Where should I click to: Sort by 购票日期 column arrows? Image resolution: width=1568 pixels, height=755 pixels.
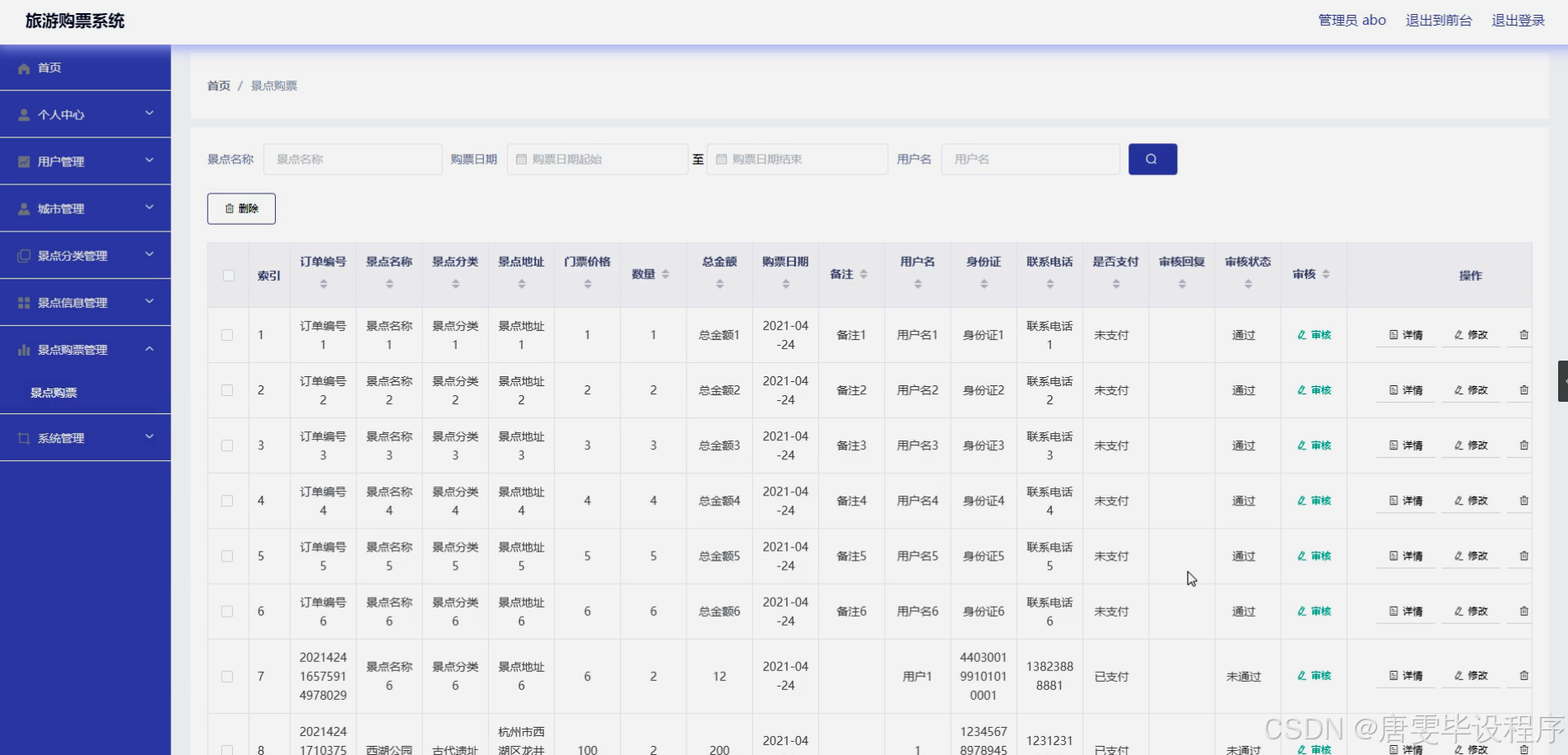point(785,284)
